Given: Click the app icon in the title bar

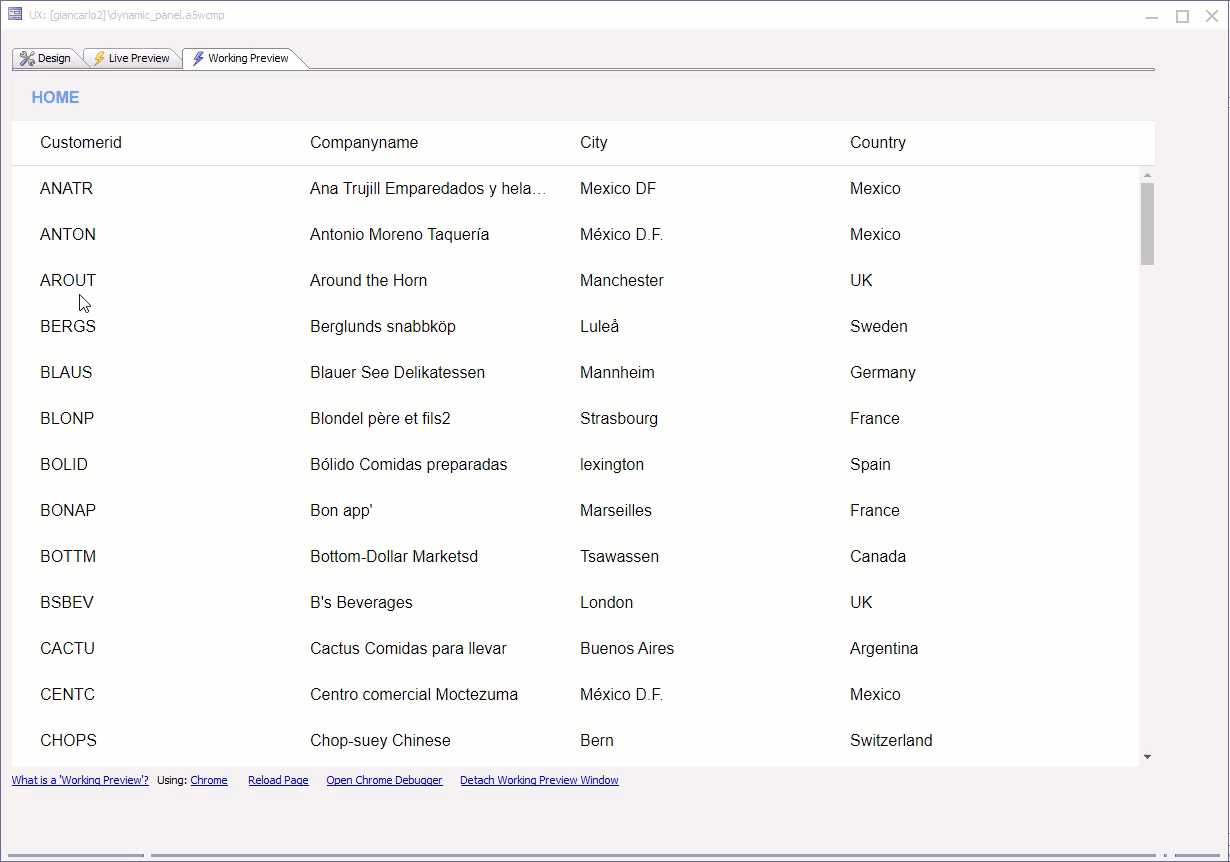Looking at the screenshot, I should coord(15,15).
